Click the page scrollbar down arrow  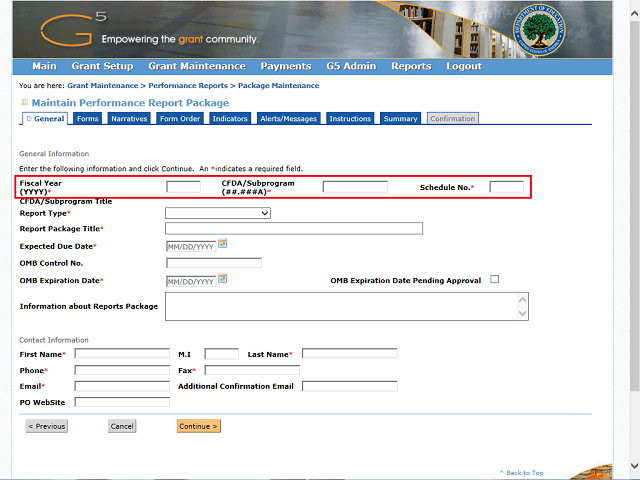point(634,466)
